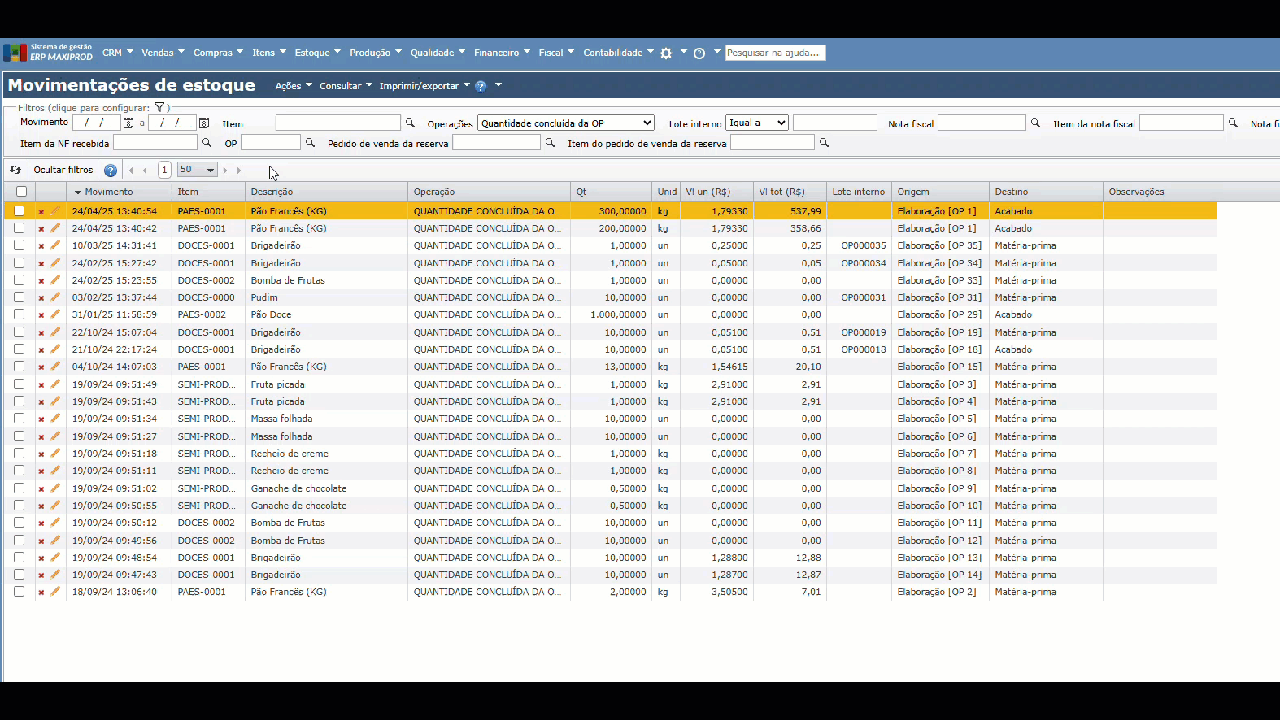Open the Imprimir/exportar action menu

424,86
